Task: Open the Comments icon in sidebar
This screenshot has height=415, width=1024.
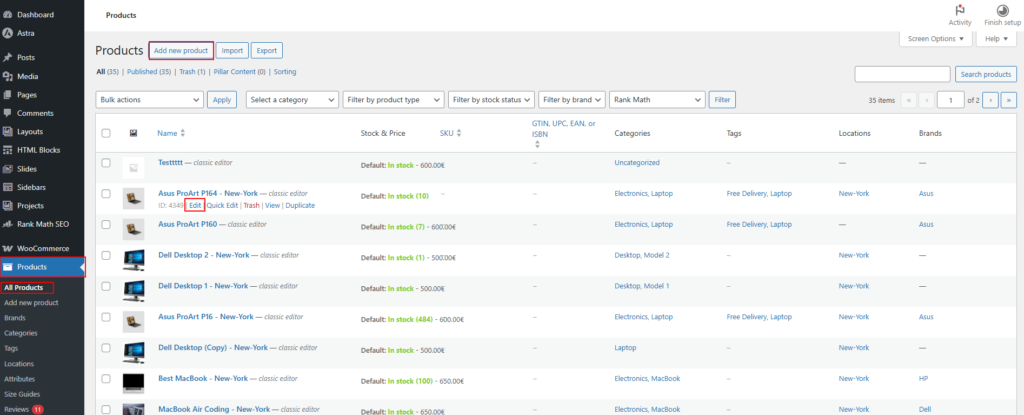Action: click(x=8, y=113)
